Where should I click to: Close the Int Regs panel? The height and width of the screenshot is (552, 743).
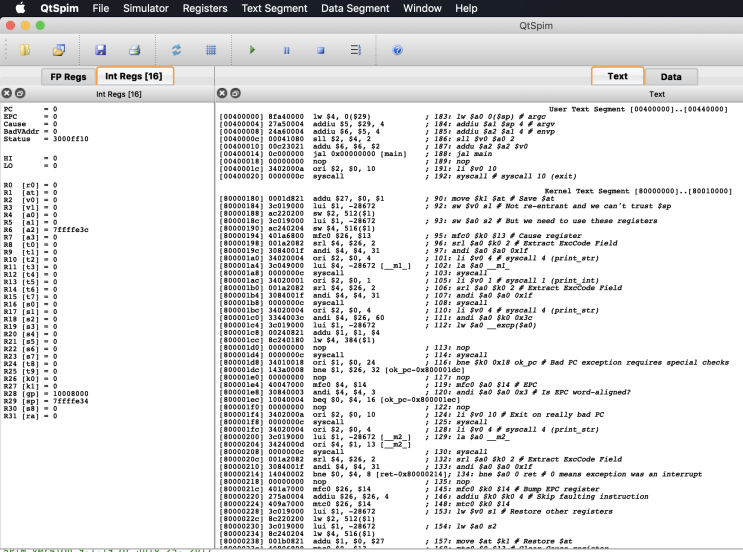pyautogui.click(x=7, y=93)
